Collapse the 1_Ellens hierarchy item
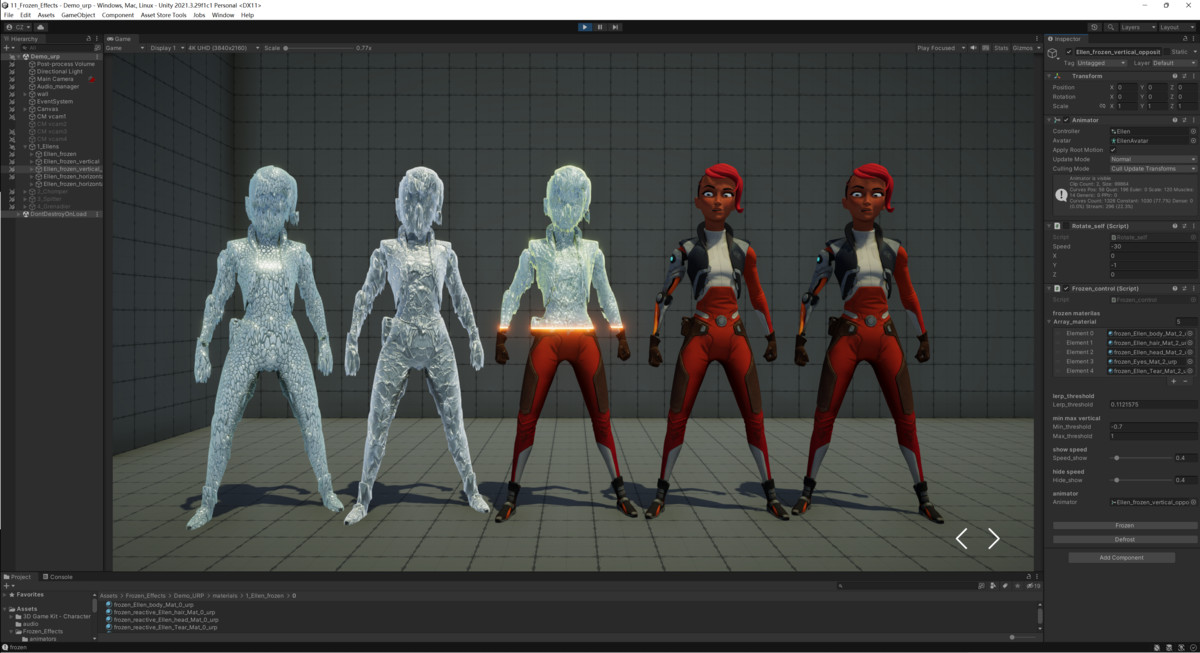The width and height of the screenshot is (1200, 653). pyautogui.click(x=25, y=146)
